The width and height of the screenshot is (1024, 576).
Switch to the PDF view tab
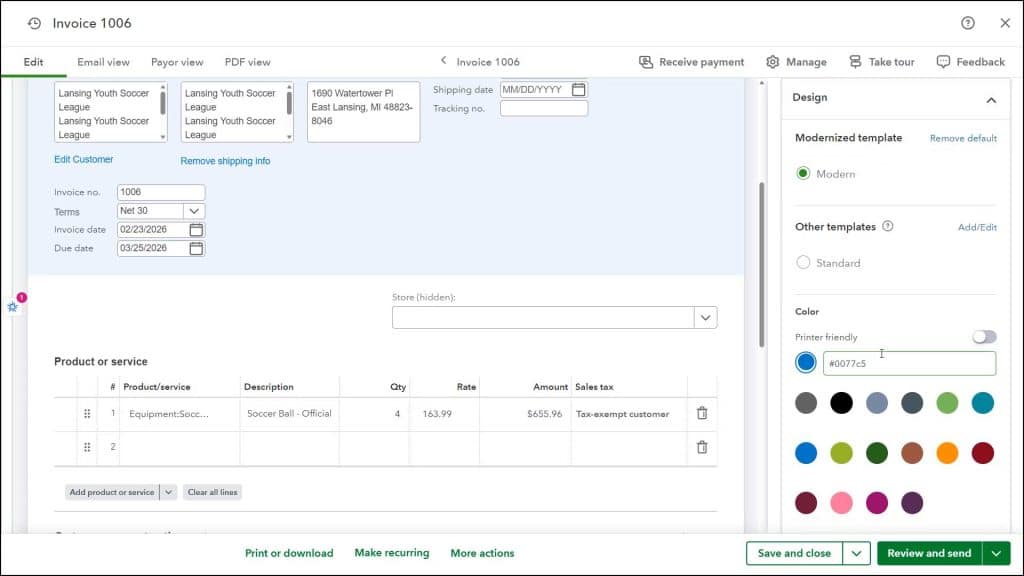[247, 61]
